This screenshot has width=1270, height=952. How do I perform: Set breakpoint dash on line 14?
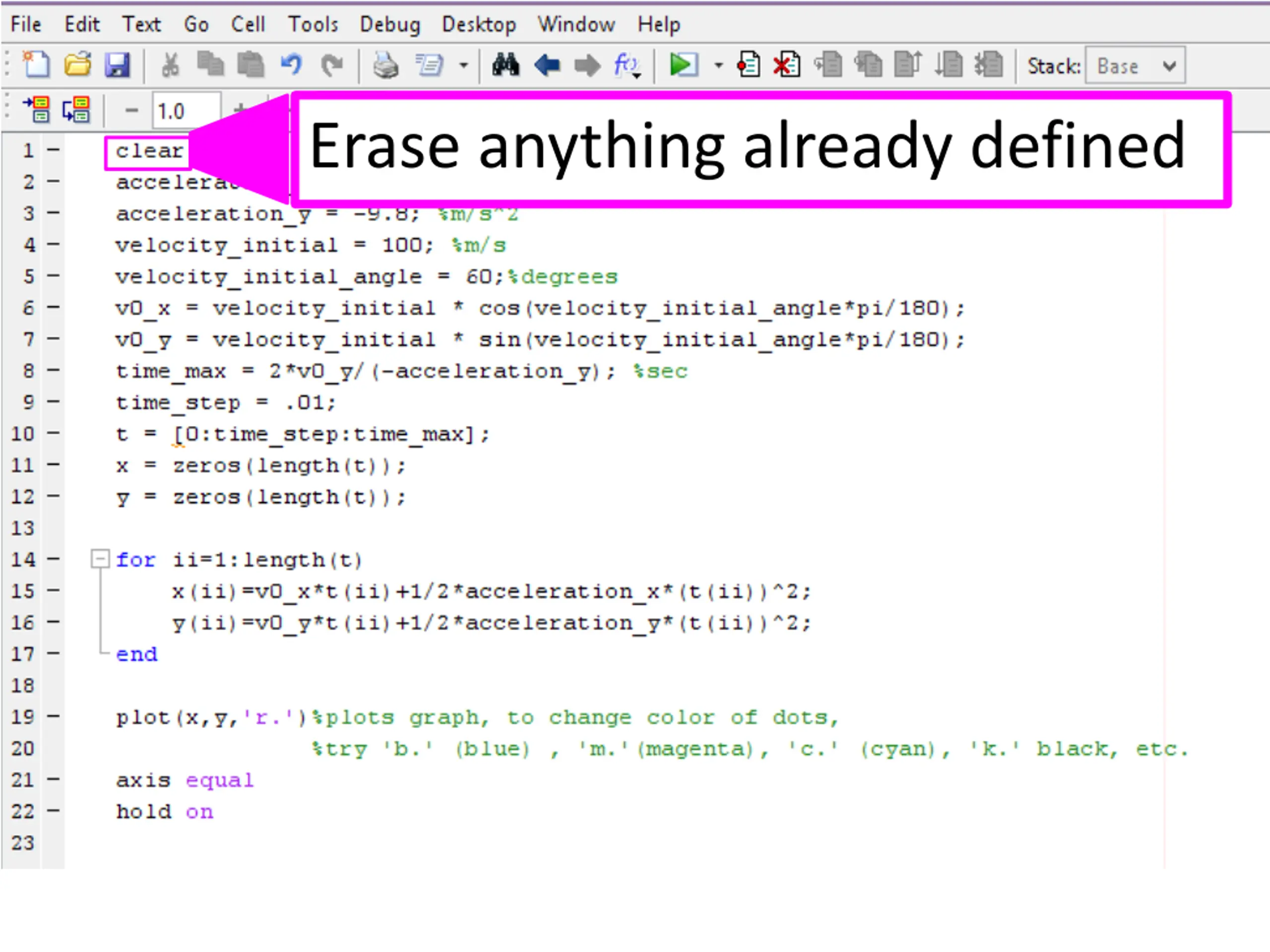click(x=53, y=558)
